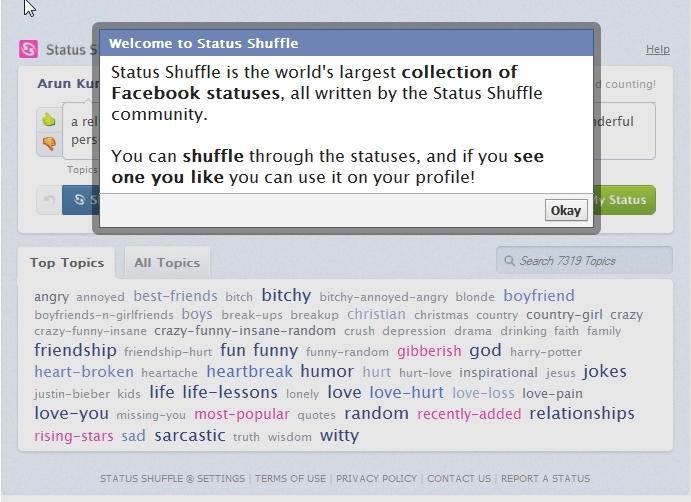
Task: Select the boyfriend topic
Action: (x=539, y=296)
